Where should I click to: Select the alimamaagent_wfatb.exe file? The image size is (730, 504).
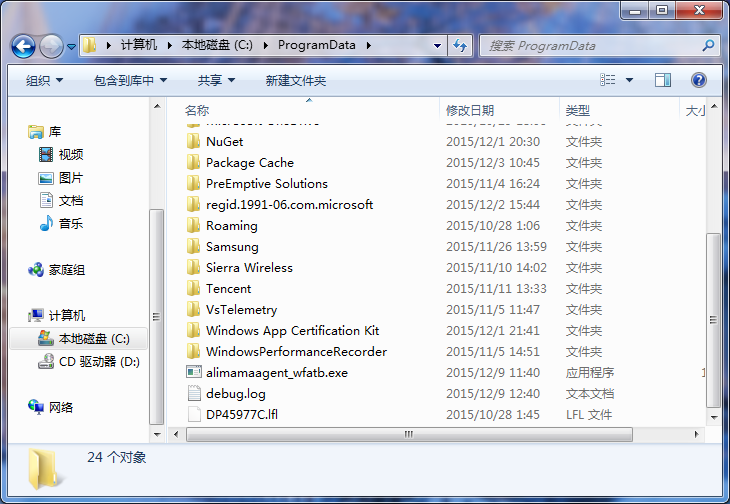[276, 372]
